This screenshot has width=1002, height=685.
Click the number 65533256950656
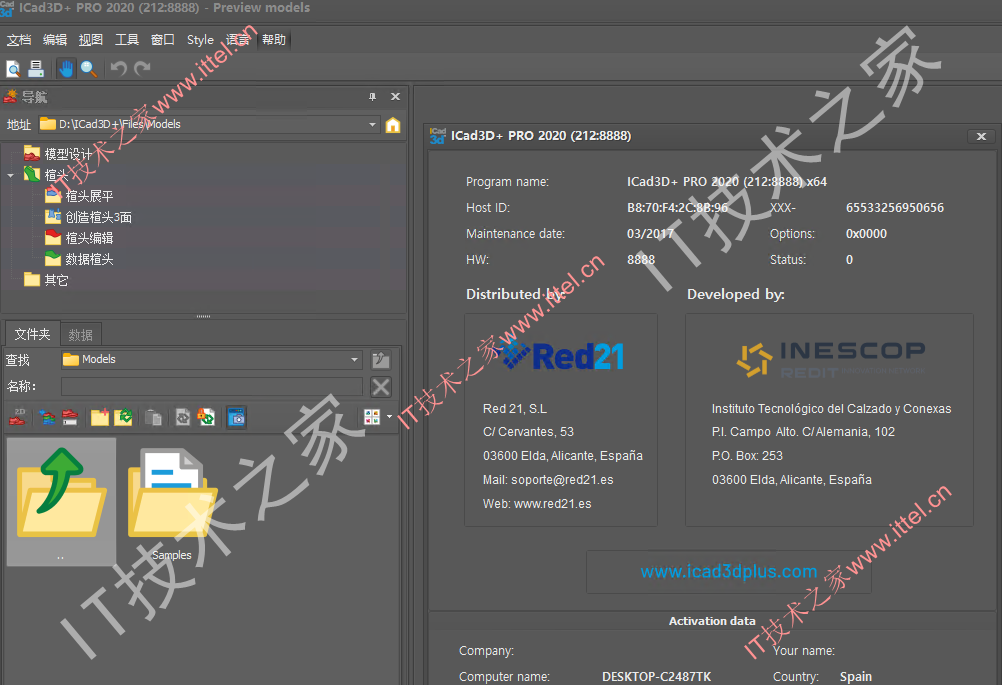click(895, 208)
